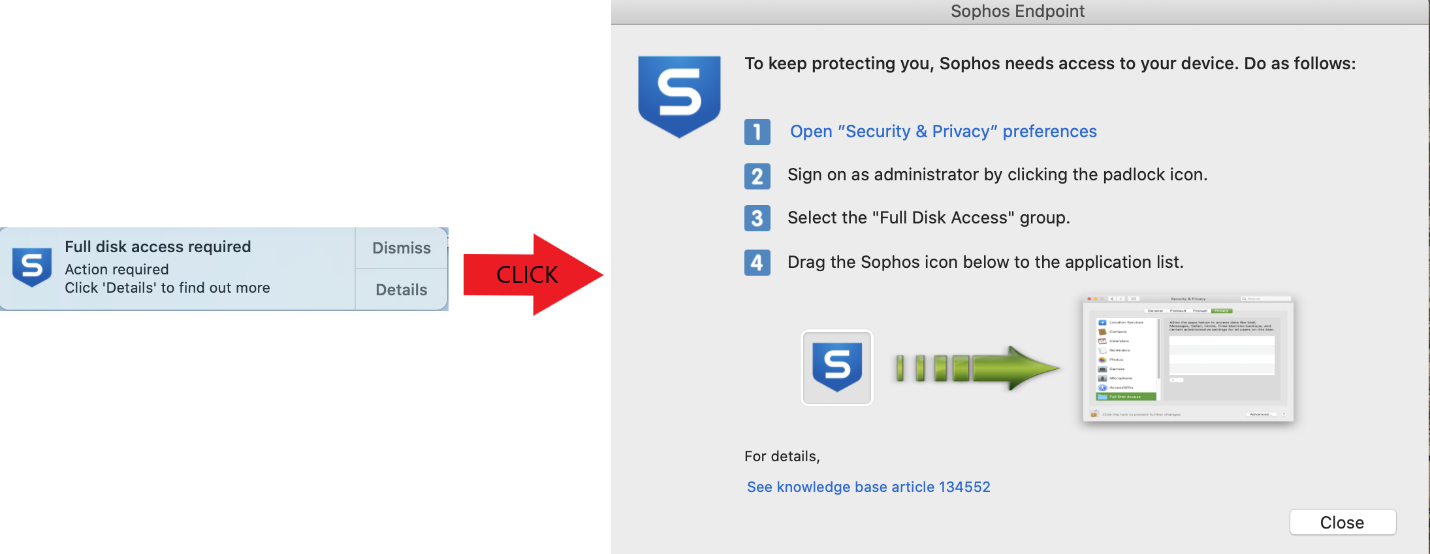
Task: Click the step 1 number badge
Action: [x=757, y=132]
